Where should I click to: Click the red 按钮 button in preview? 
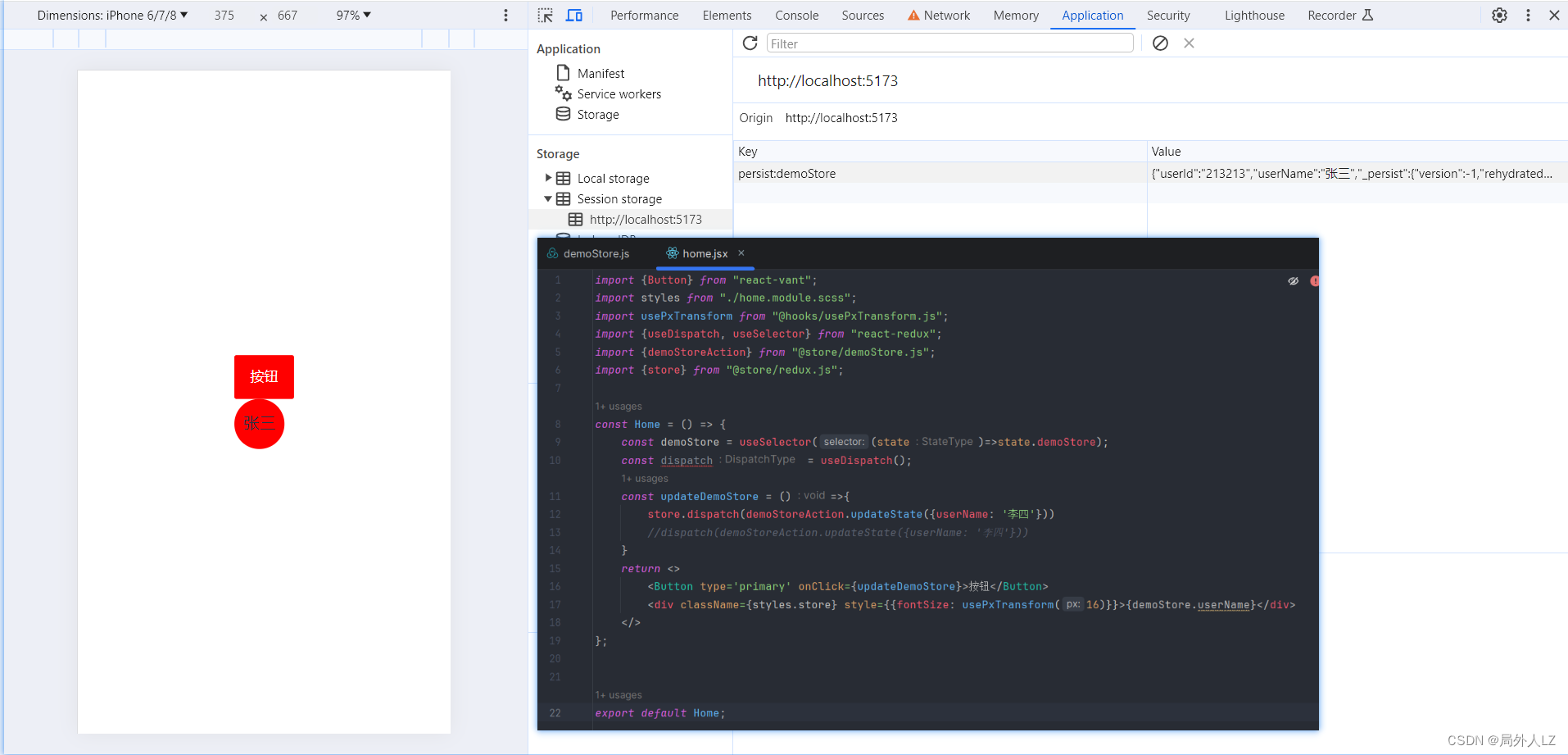[263, 376]
